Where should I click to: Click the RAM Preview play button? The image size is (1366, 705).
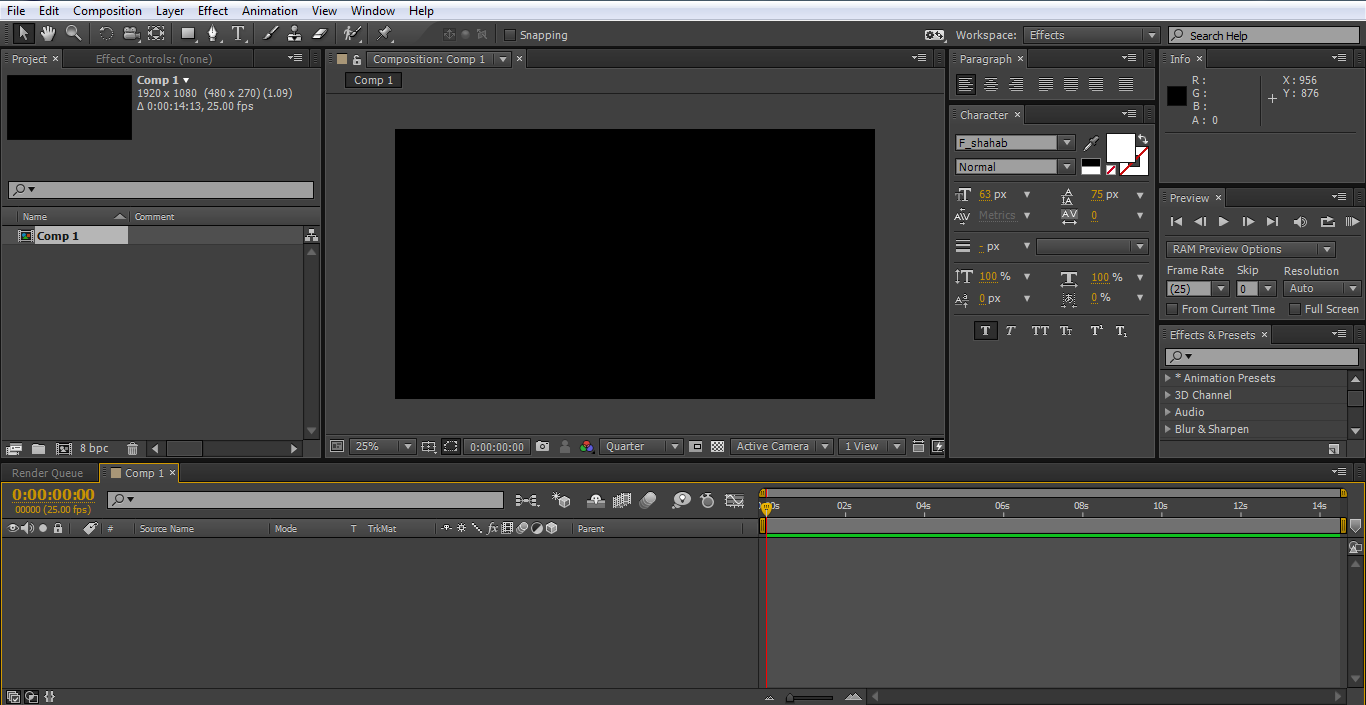tap(1352, 222)
